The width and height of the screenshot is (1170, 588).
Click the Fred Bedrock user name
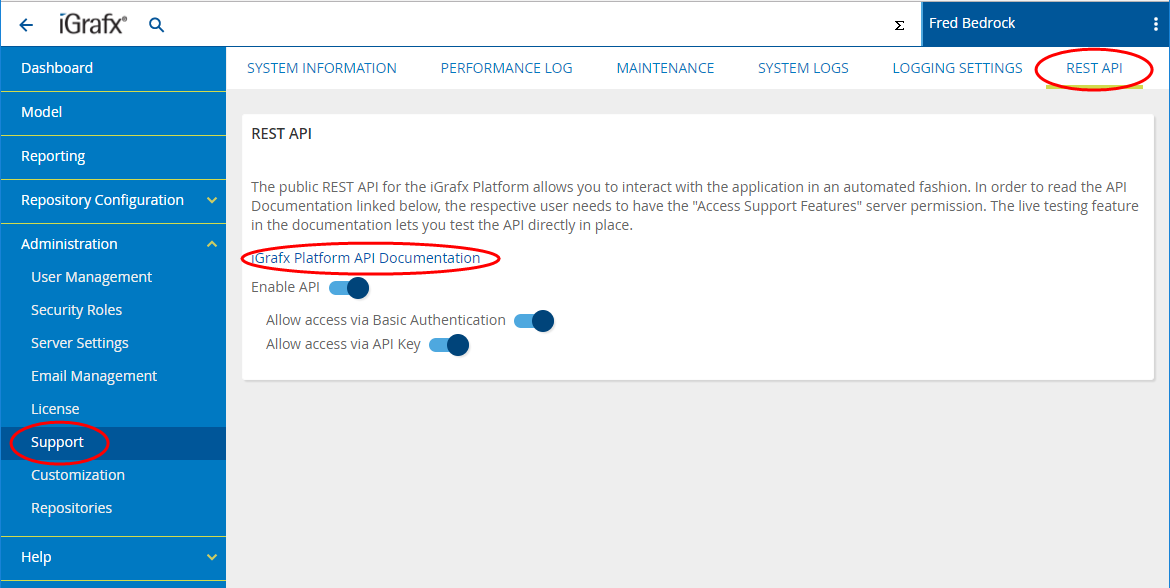(972, 23)
